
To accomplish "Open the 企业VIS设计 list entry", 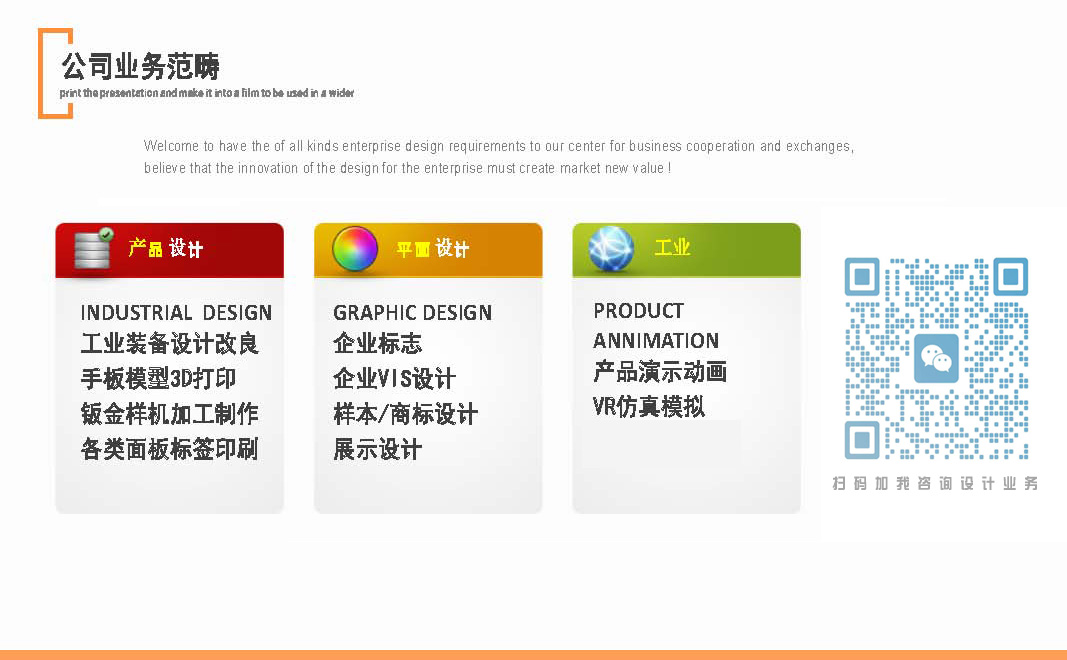I will point(395,379).
